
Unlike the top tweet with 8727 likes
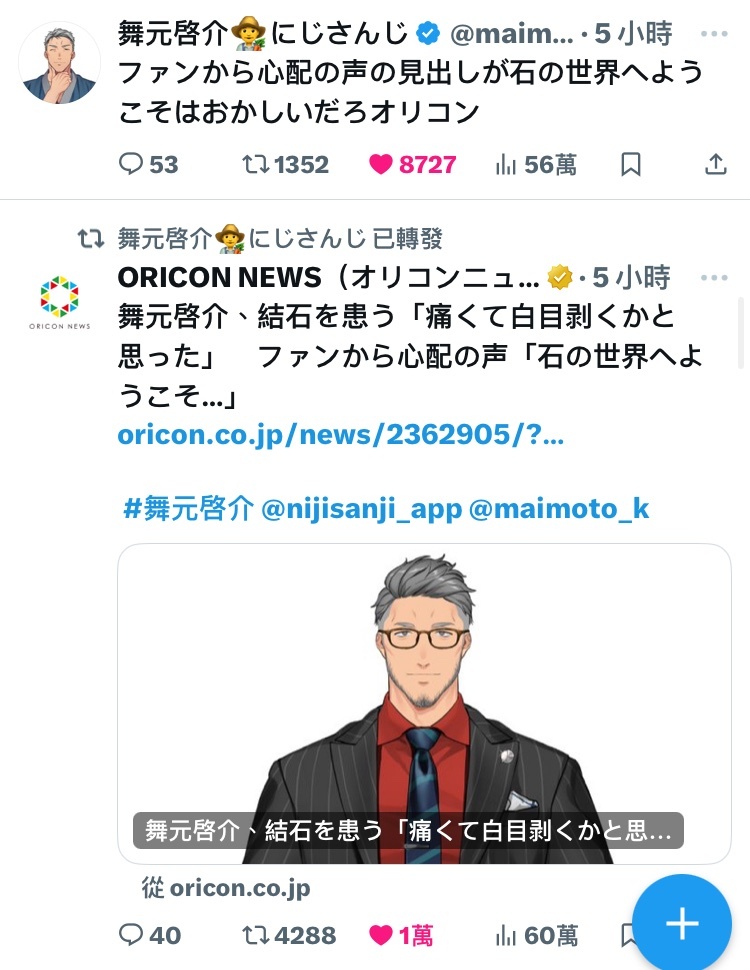412,165
